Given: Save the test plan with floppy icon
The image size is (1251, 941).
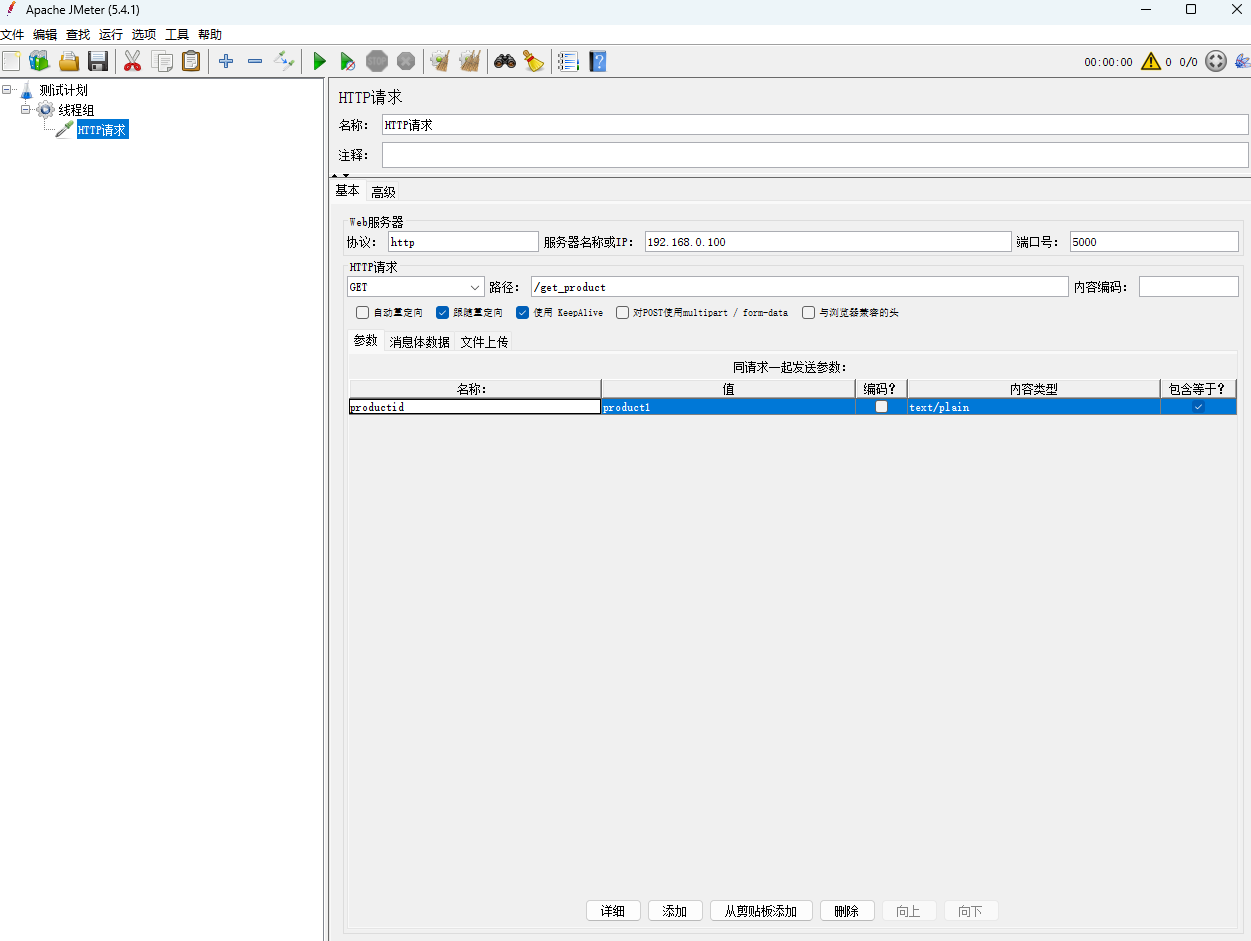Looking at the screenshot, I should (98, 62).
